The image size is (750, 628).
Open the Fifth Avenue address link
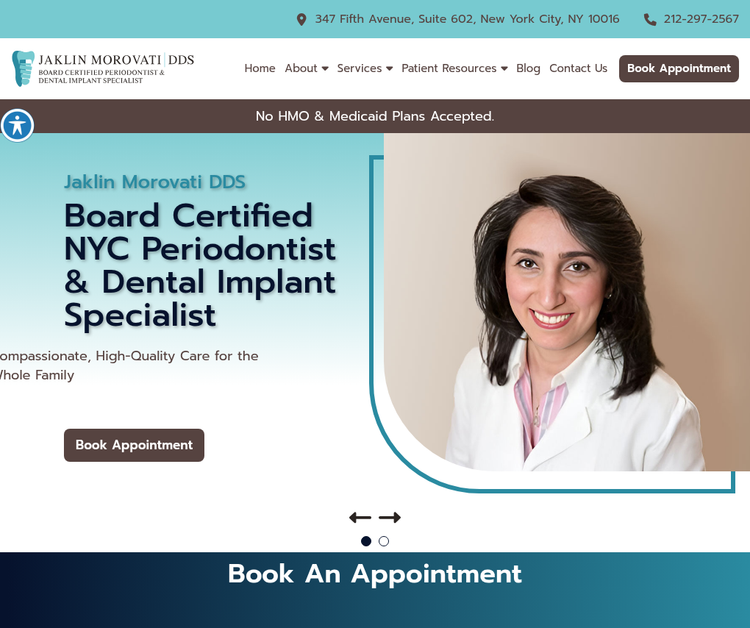point(467,19)
